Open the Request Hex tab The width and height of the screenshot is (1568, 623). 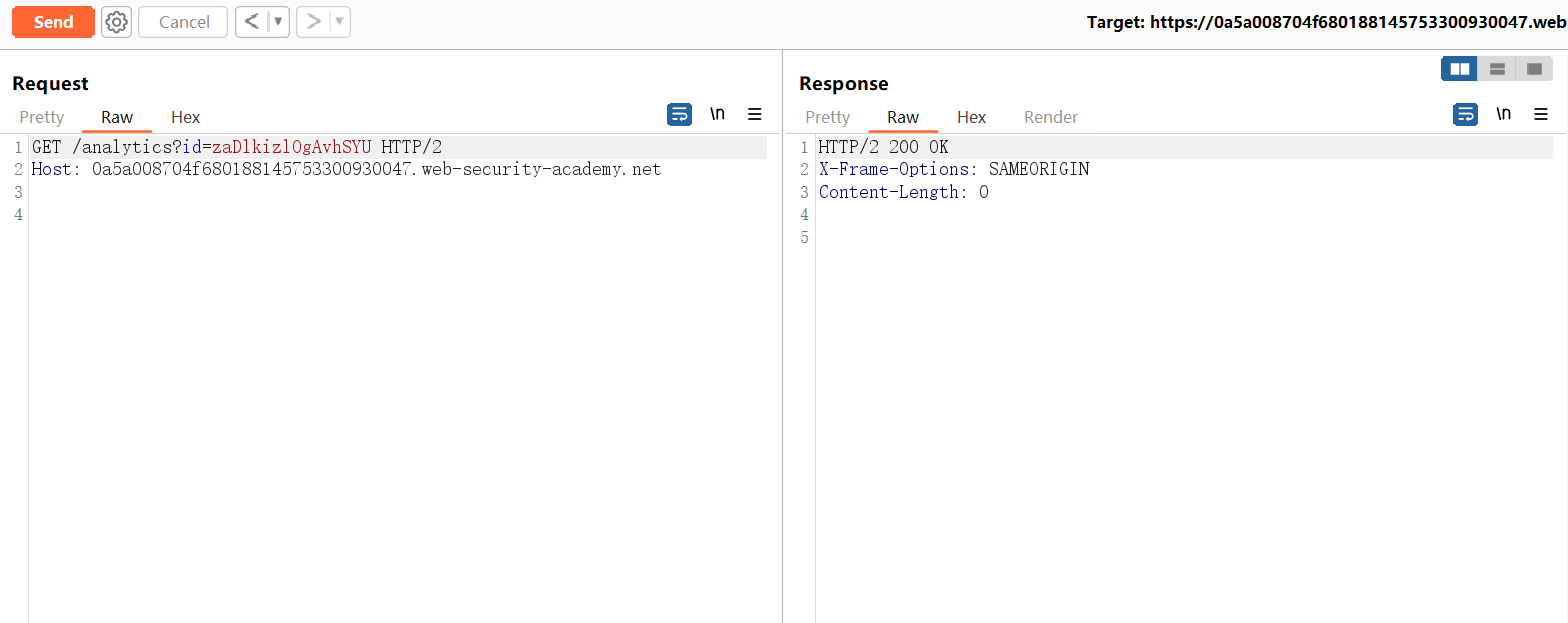(185, 117)
